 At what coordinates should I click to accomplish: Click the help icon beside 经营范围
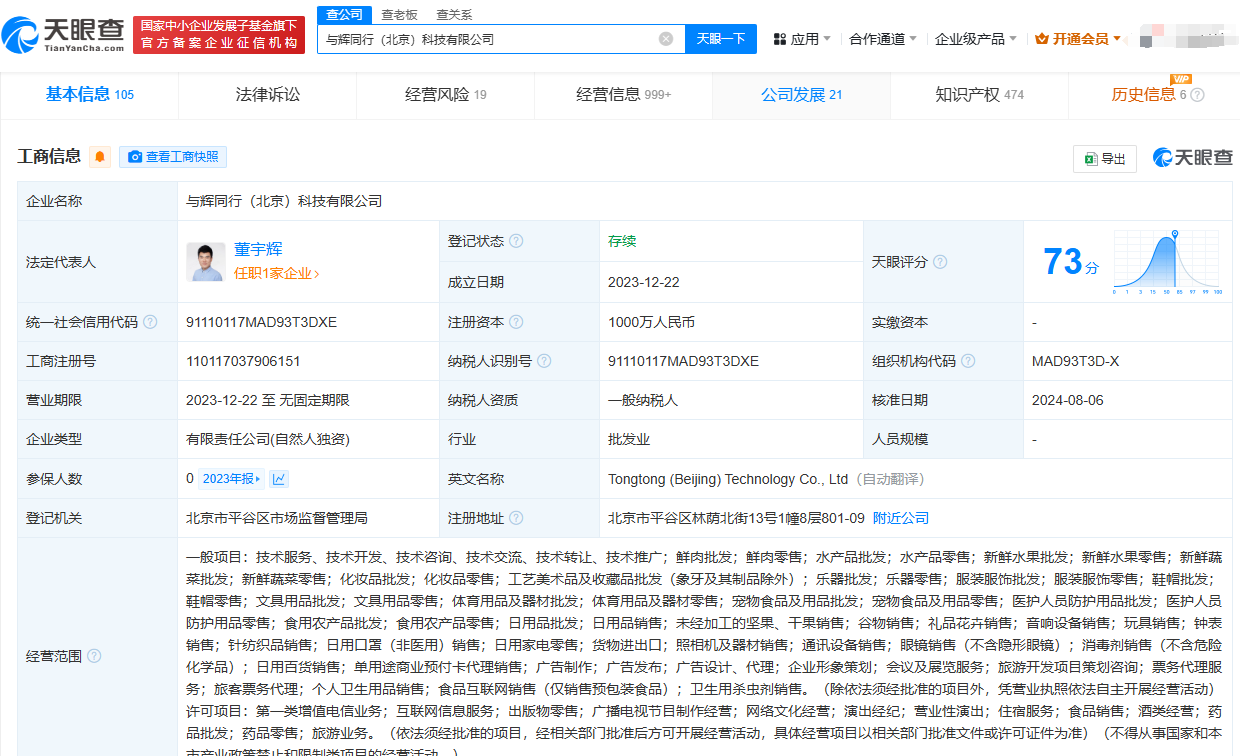[x=94, y=656]
